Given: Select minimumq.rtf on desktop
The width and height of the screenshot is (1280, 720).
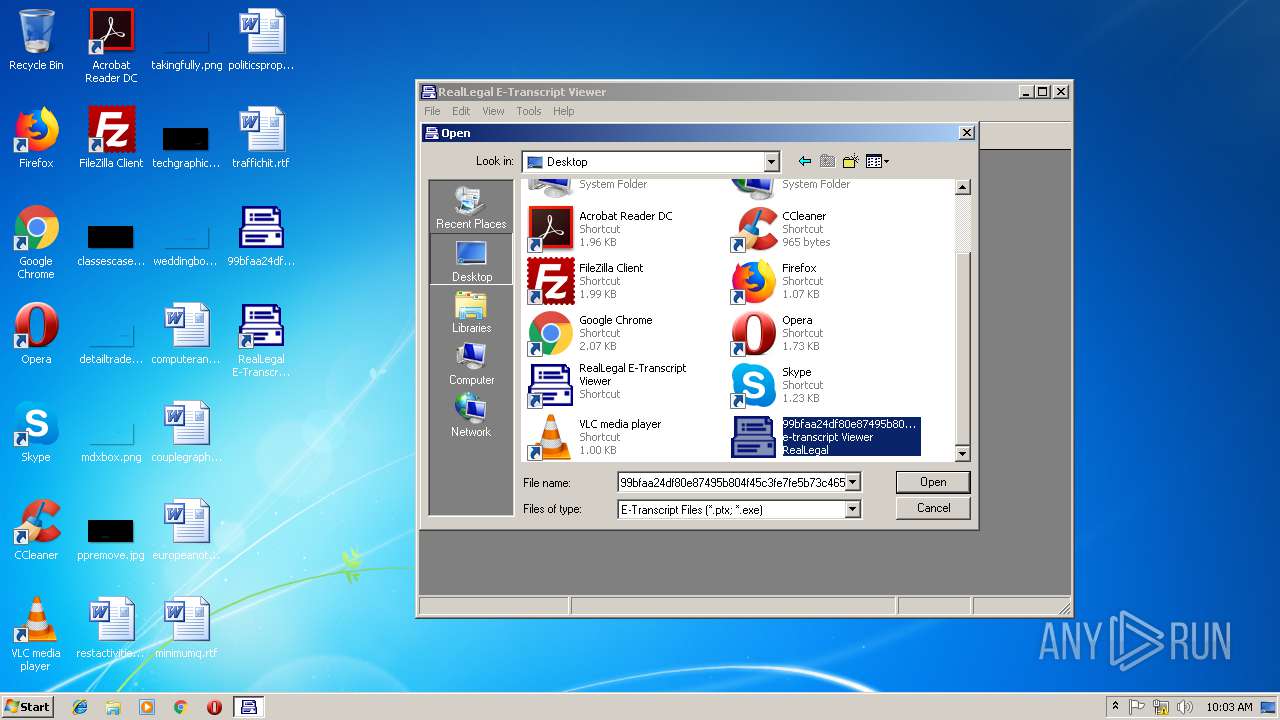Looking at the screenshot, I should pyautogui.click(x=186, y=628).
